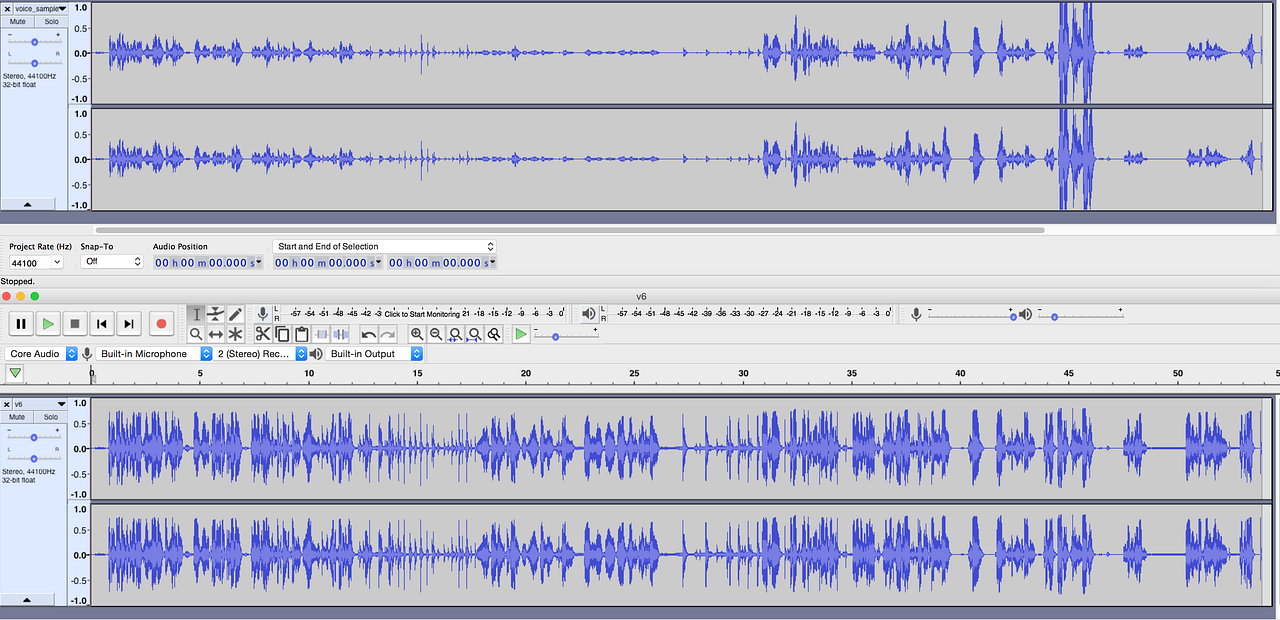This screenshot has width=1280, height=620.
Task: Click the Trim Audio Outside Selection icon
Action: click(321, 335)
